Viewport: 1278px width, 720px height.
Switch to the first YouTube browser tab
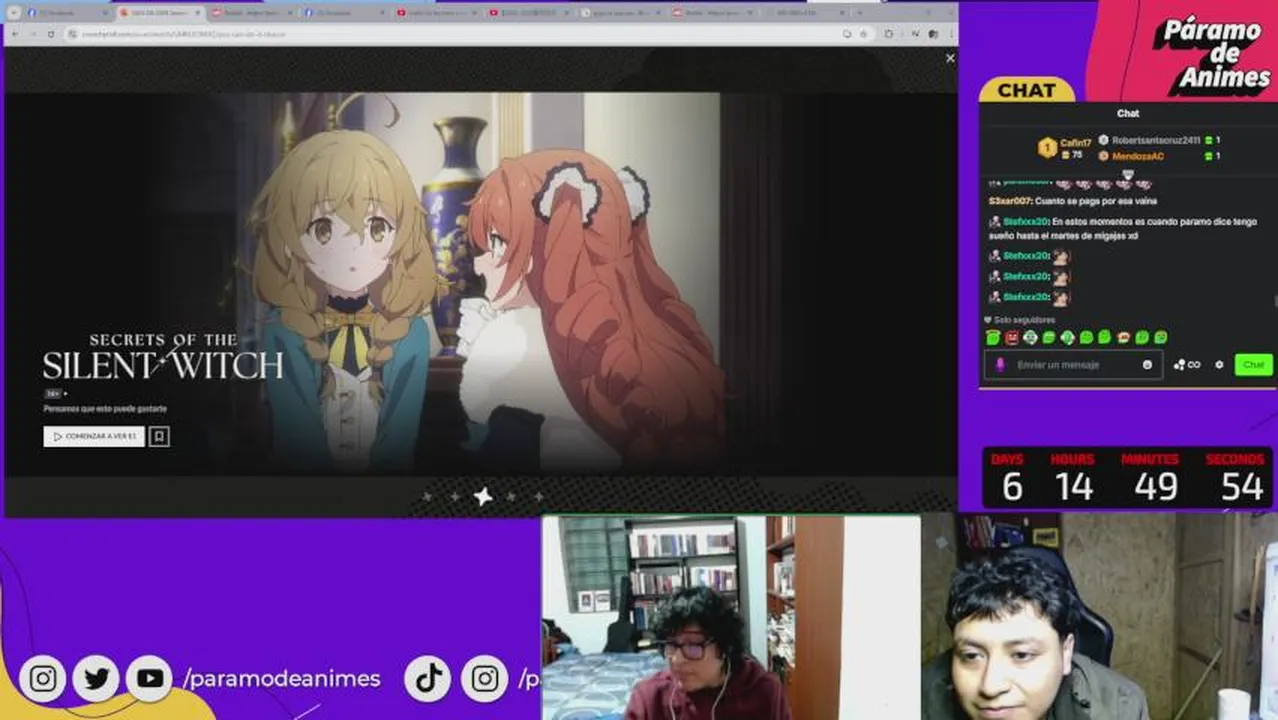tap(435, 13)
